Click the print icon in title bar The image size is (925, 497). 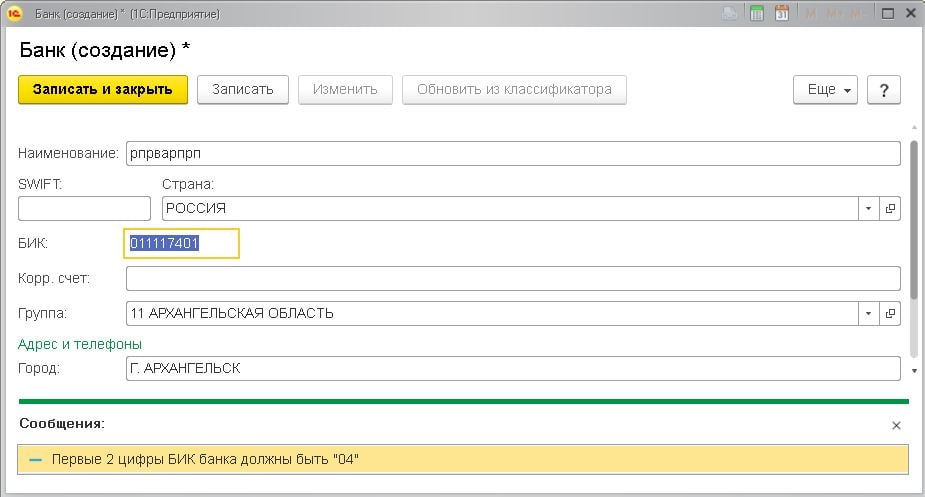(731, 14)
